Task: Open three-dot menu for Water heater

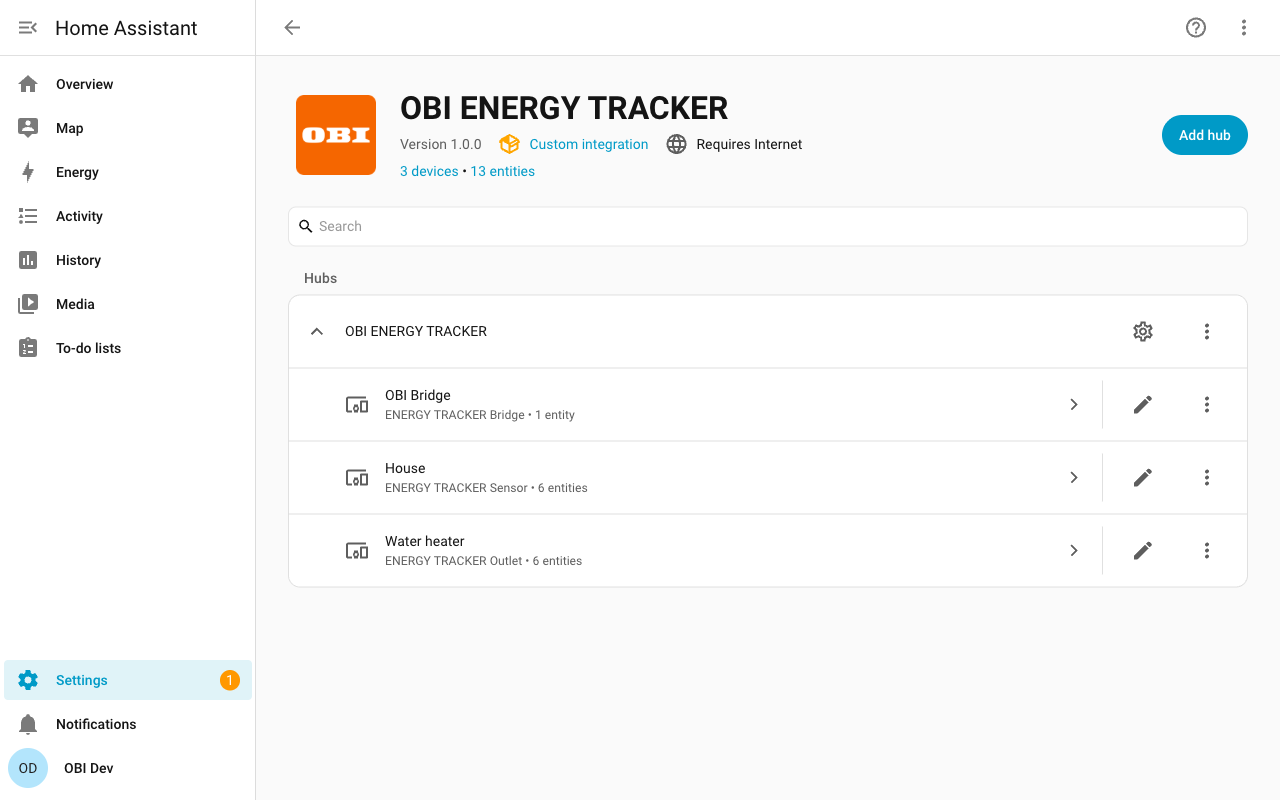Action: tap(1207, 550)
